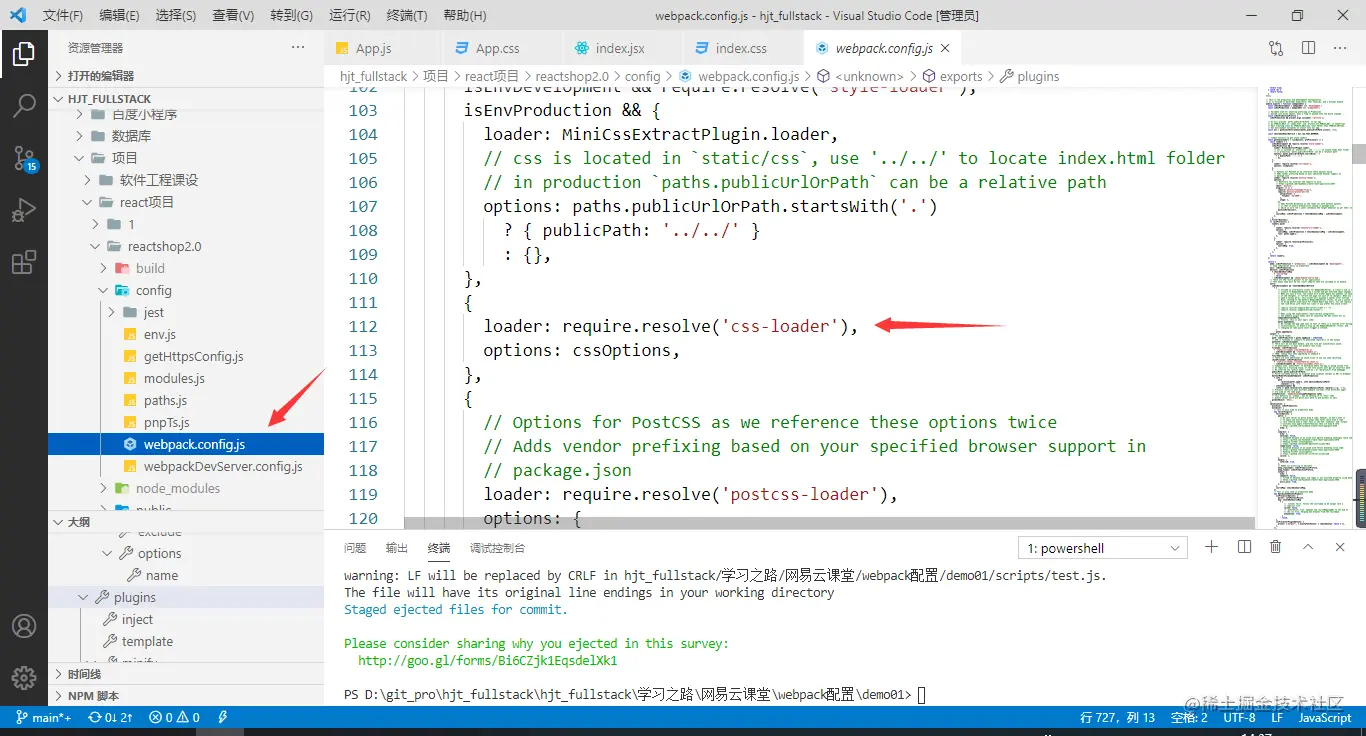Image resolution: width=1366 pixels, height=736 pixels.
Task: Switch to the index.css tab
Action: tap(744, 48)
